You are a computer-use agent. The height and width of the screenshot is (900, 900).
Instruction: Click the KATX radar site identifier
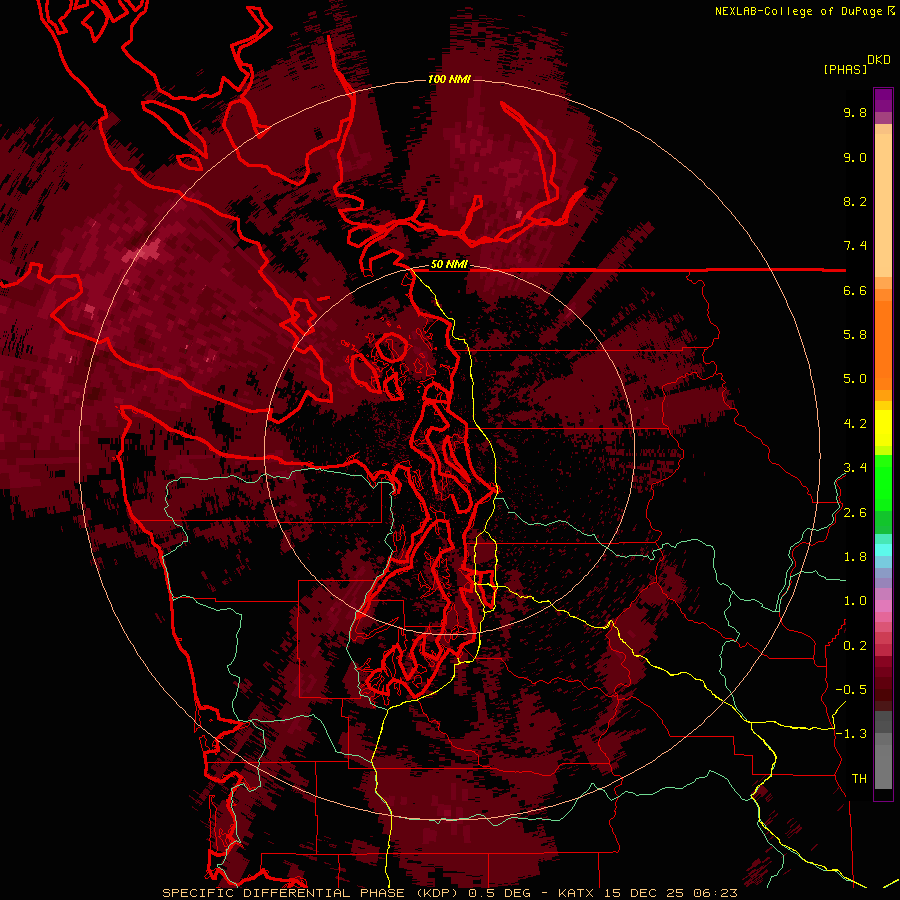point(577,893)
